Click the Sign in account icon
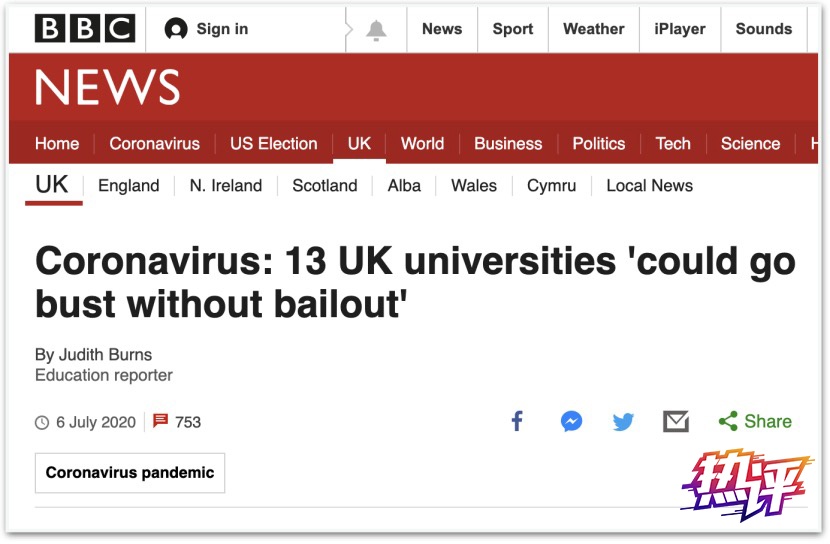Viewport: 830px width, 544px height. pos(176,29)
